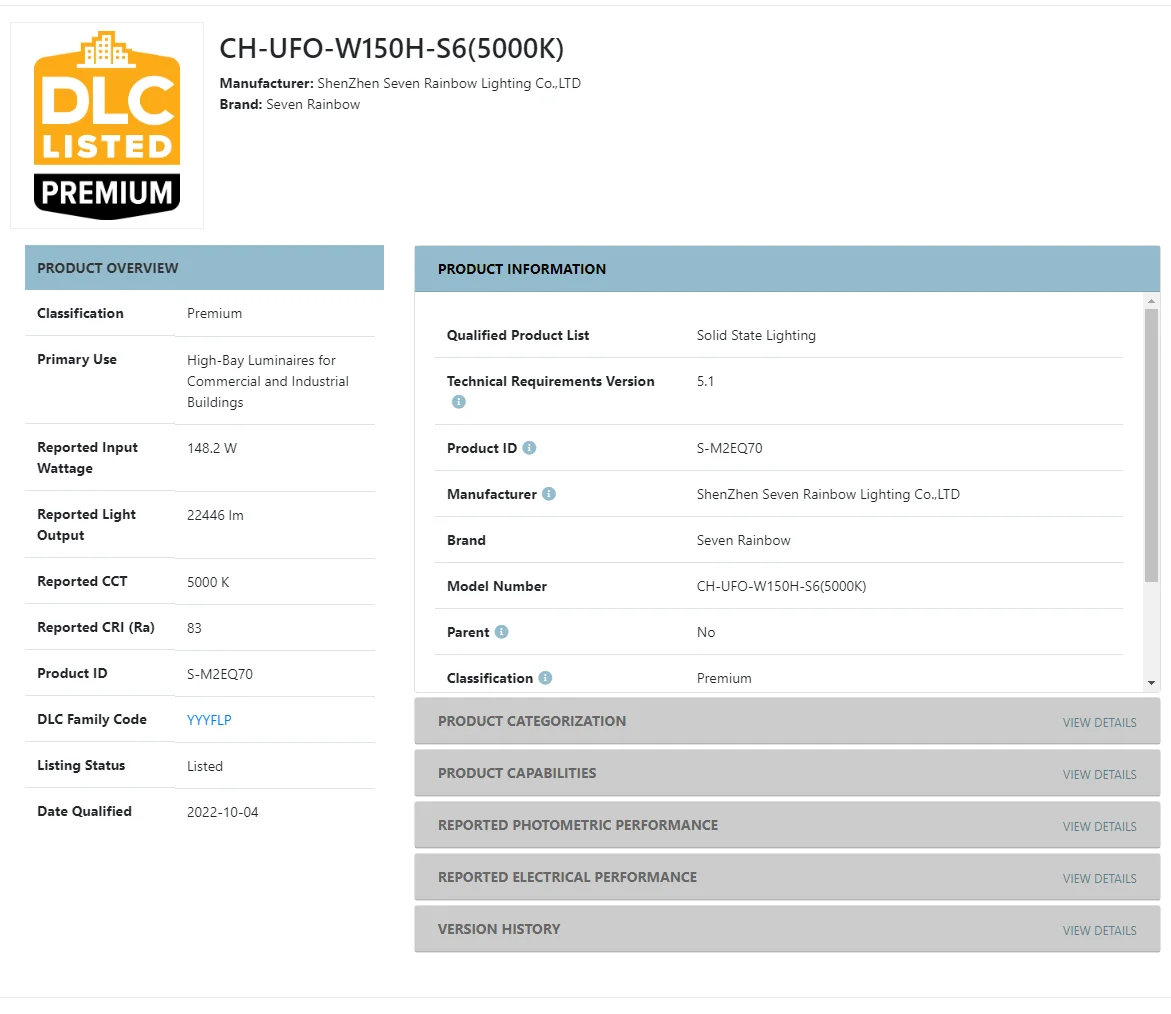1171x1014 pixels.
Task: Click the Reported Light Output label
Action: 87,525
